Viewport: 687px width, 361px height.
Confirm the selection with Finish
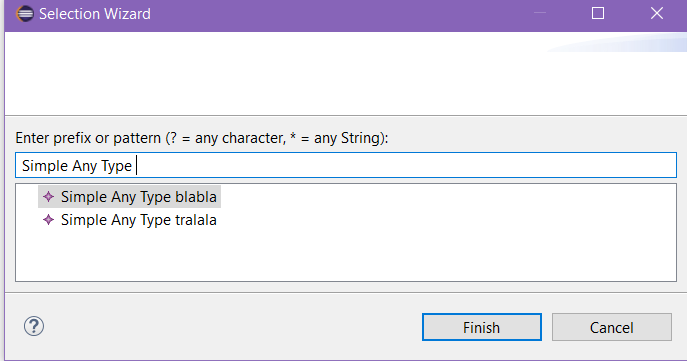coord(482,327)
